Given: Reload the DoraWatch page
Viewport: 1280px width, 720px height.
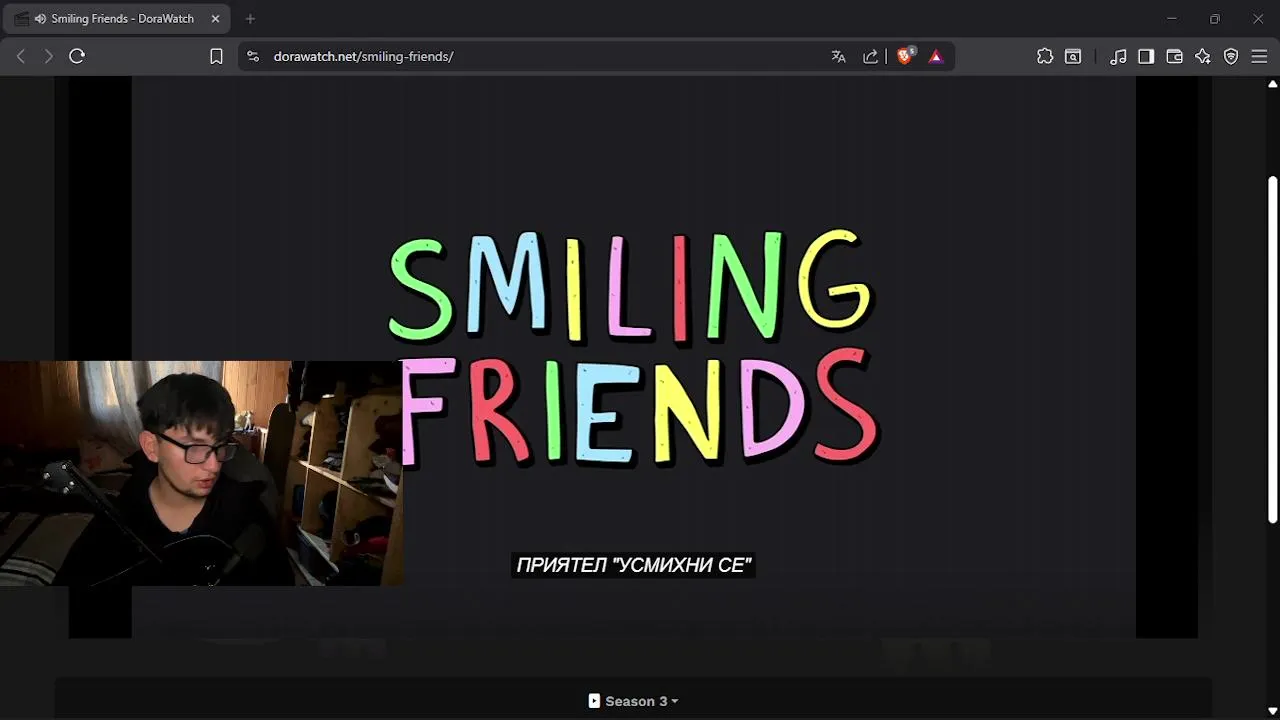Looking at the screenshot, I should pyautogui.click(x=77, y=57).
